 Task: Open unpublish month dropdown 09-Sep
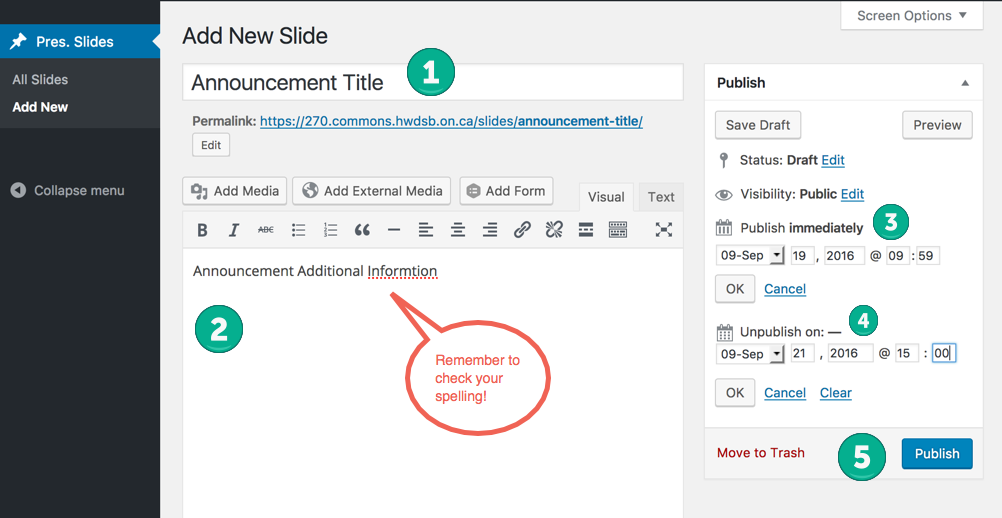click(750, 353)
